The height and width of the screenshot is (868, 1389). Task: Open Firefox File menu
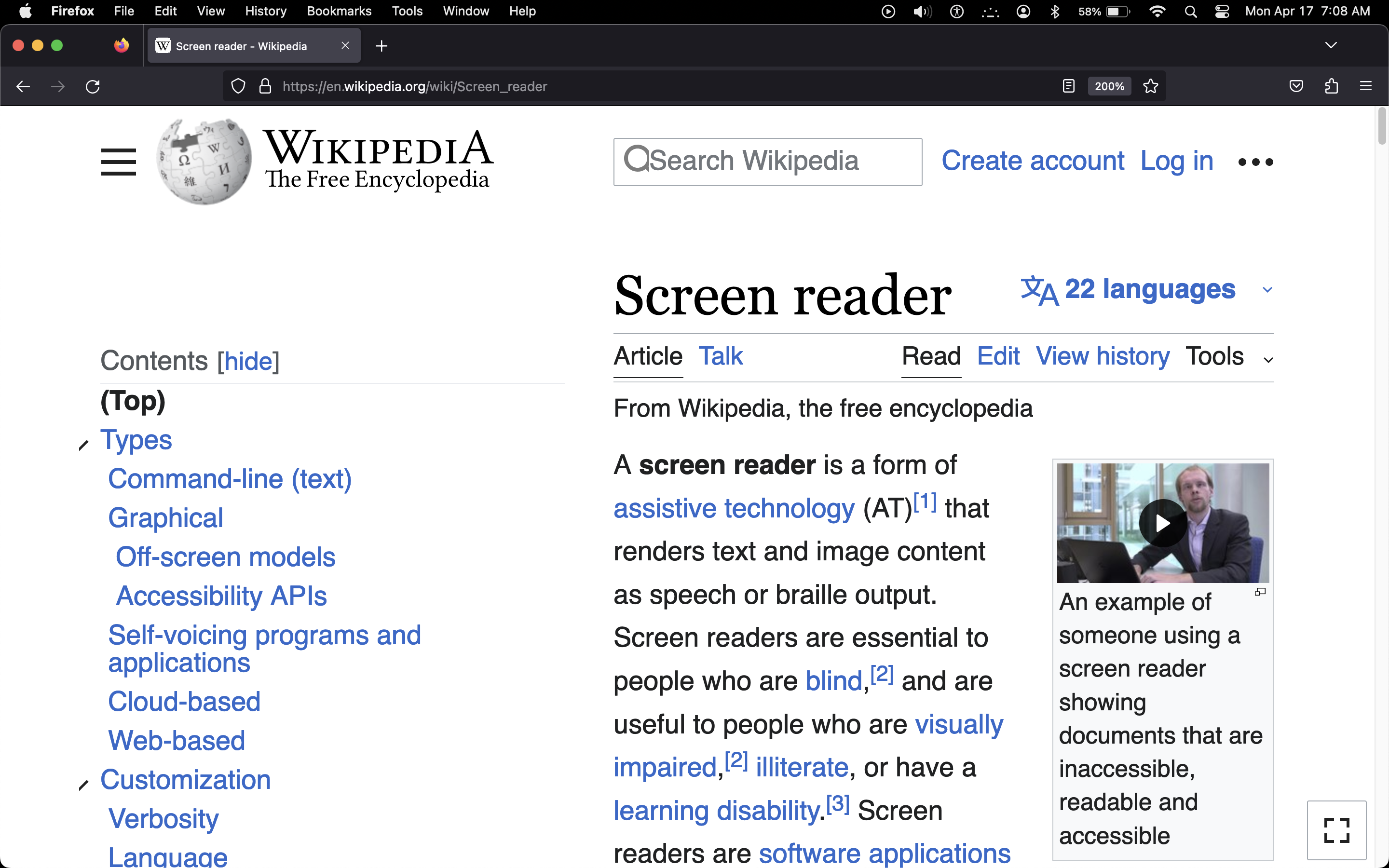pos(124,12)
